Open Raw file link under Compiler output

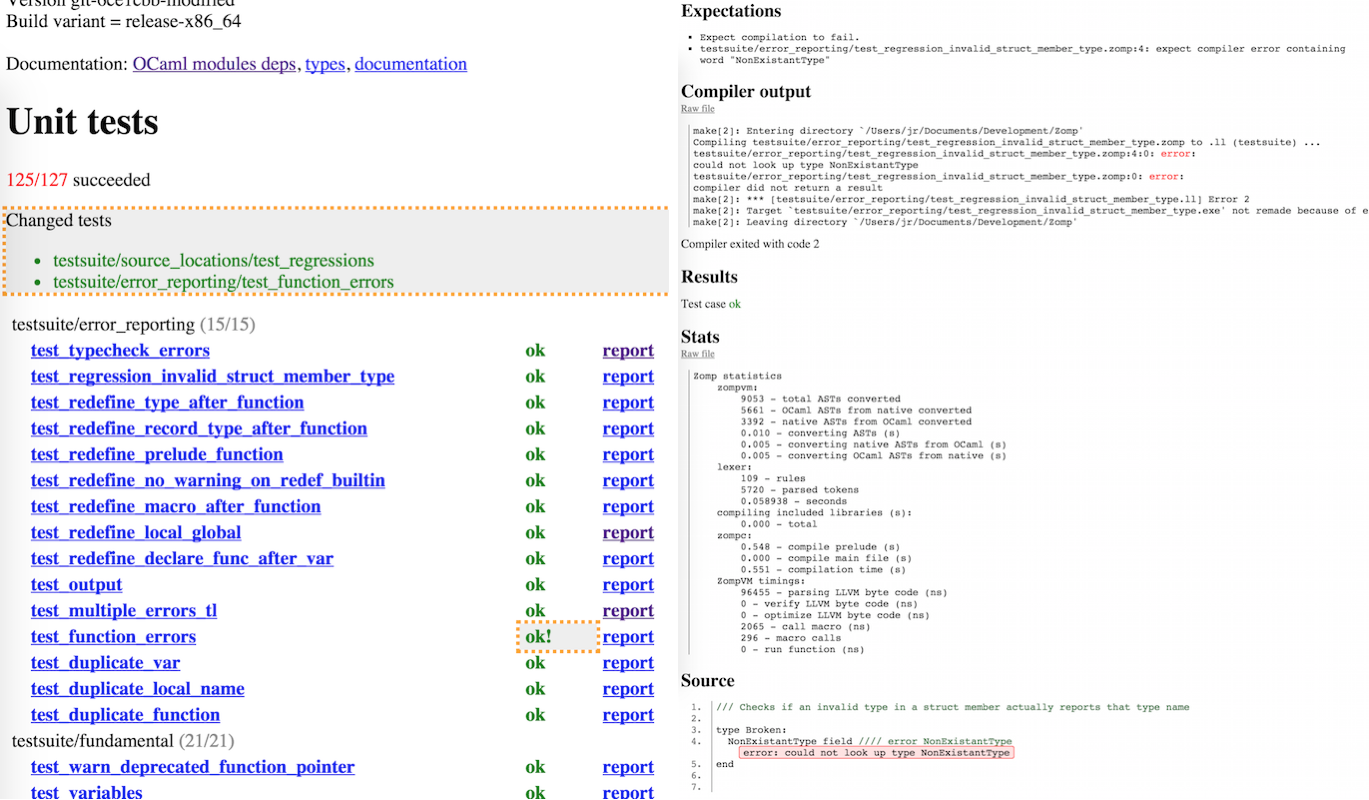coord(698,109)
